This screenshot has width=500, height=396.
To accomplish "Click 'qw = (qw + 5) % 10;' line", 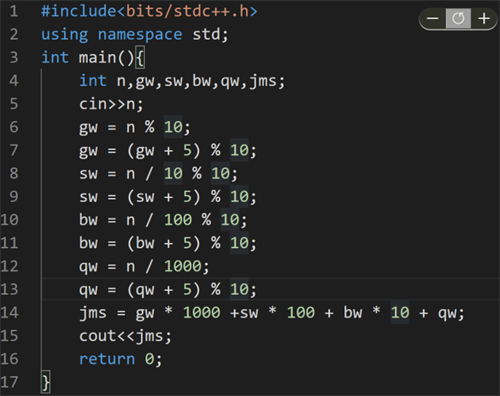I will tap(168, 289).
